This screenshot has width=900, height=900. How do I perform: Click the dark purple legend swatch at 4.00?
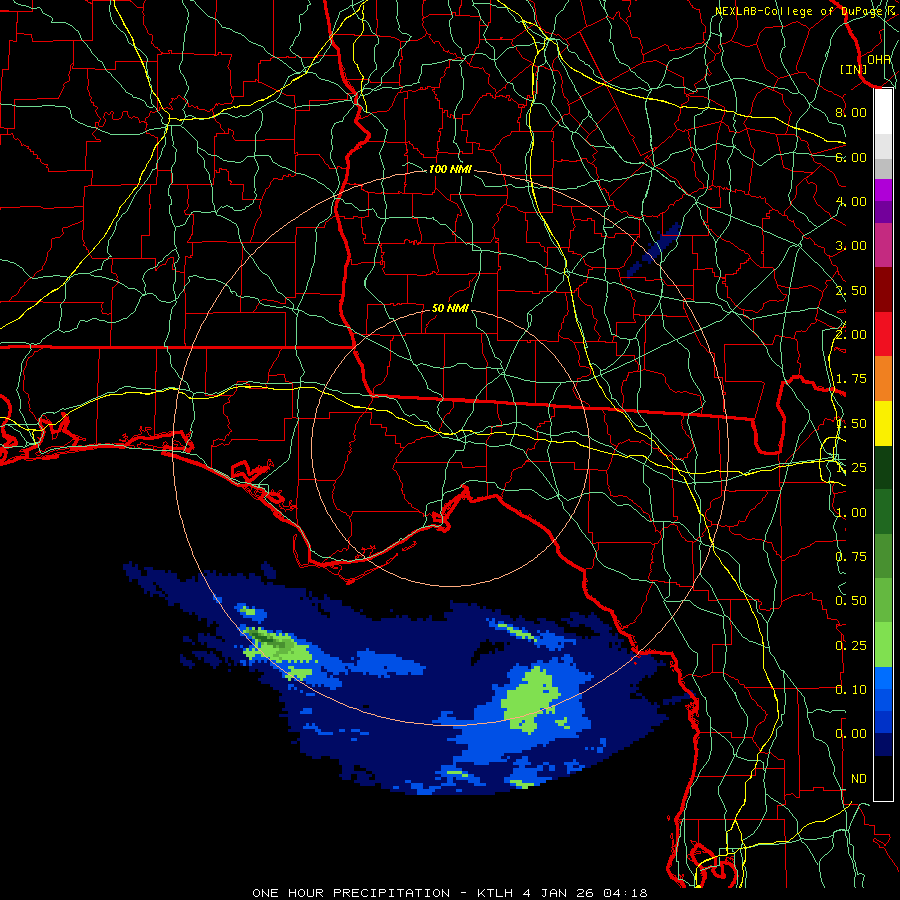tap(883, 212)
